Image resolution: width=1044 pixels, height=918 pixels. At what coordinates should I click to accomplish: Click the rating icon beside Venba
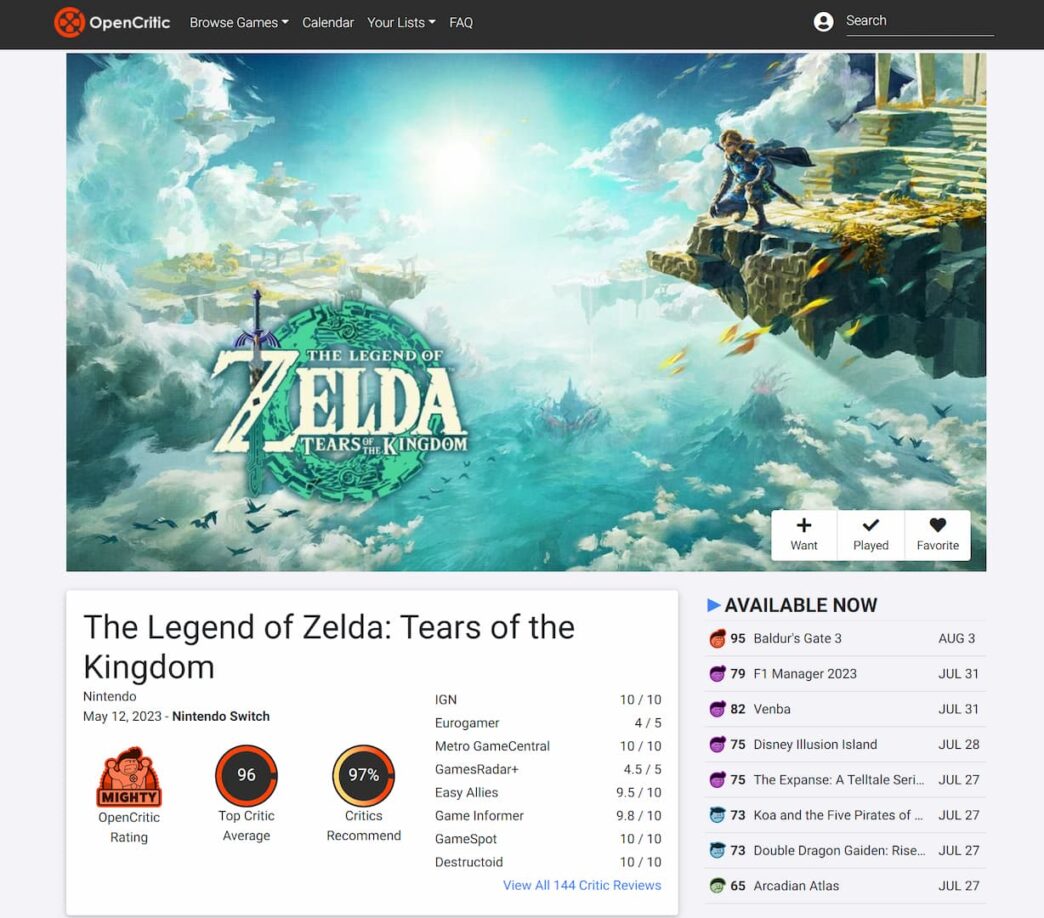point(717,709)
